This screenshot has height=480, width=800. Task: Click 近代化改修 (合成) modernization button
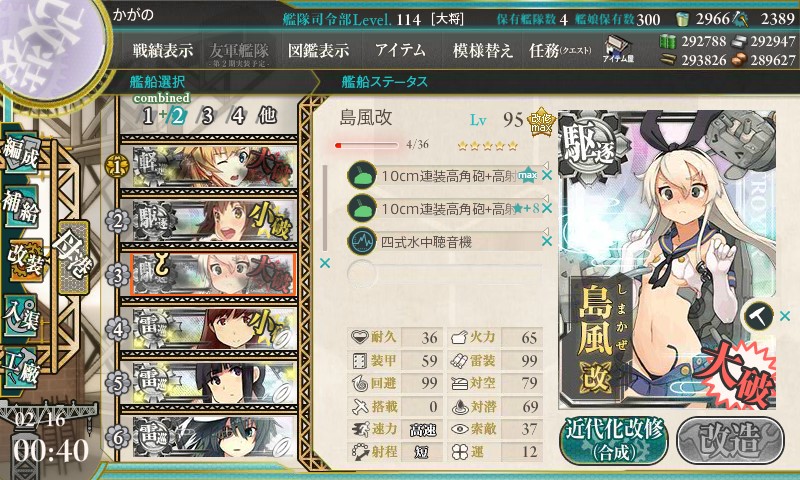[x=614, y=440]
